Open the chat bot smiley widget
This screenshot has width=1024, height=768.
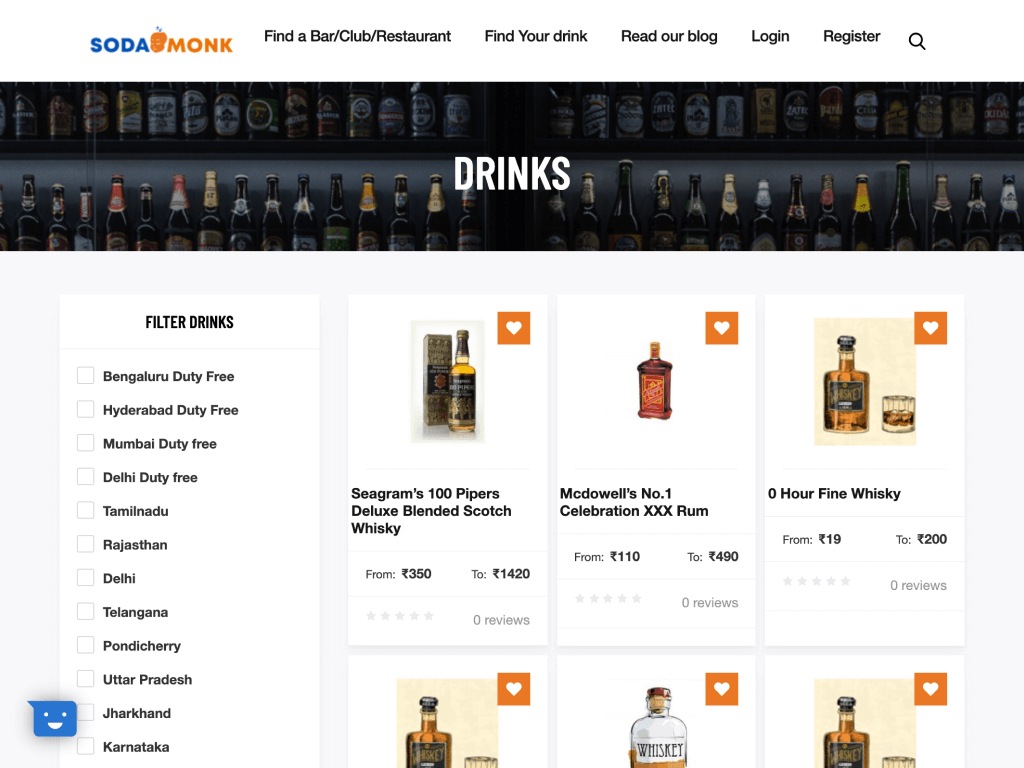pyautogui.click(x=54, y=718)
